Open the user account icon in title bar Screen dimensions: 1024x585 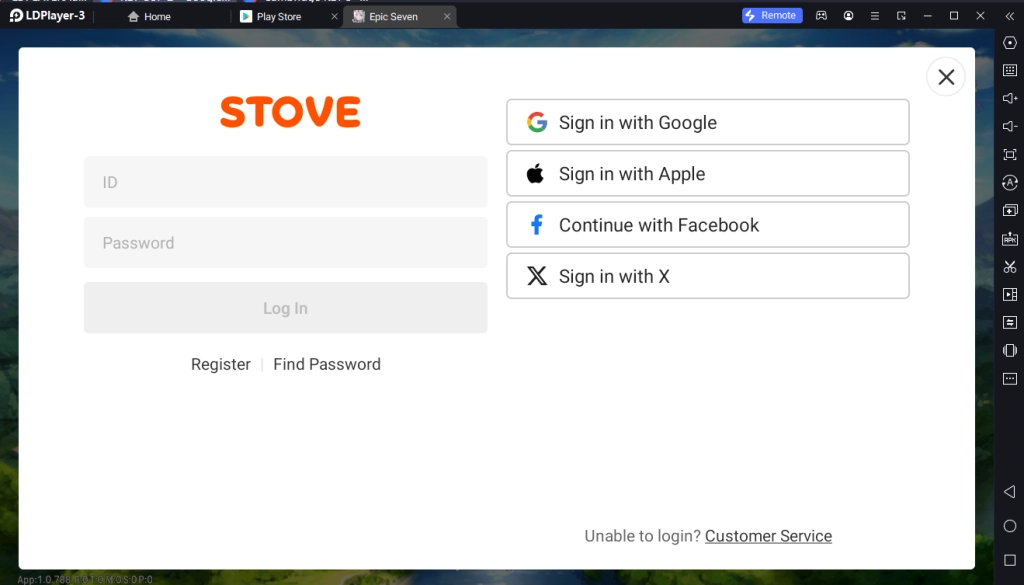tap(848, 16)
